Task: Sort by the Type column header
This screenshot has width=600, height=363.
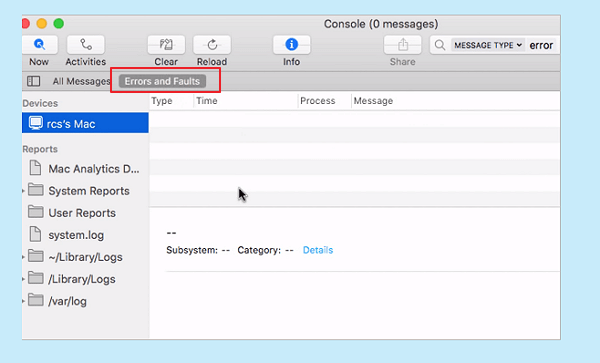Action: coord(171,101)
